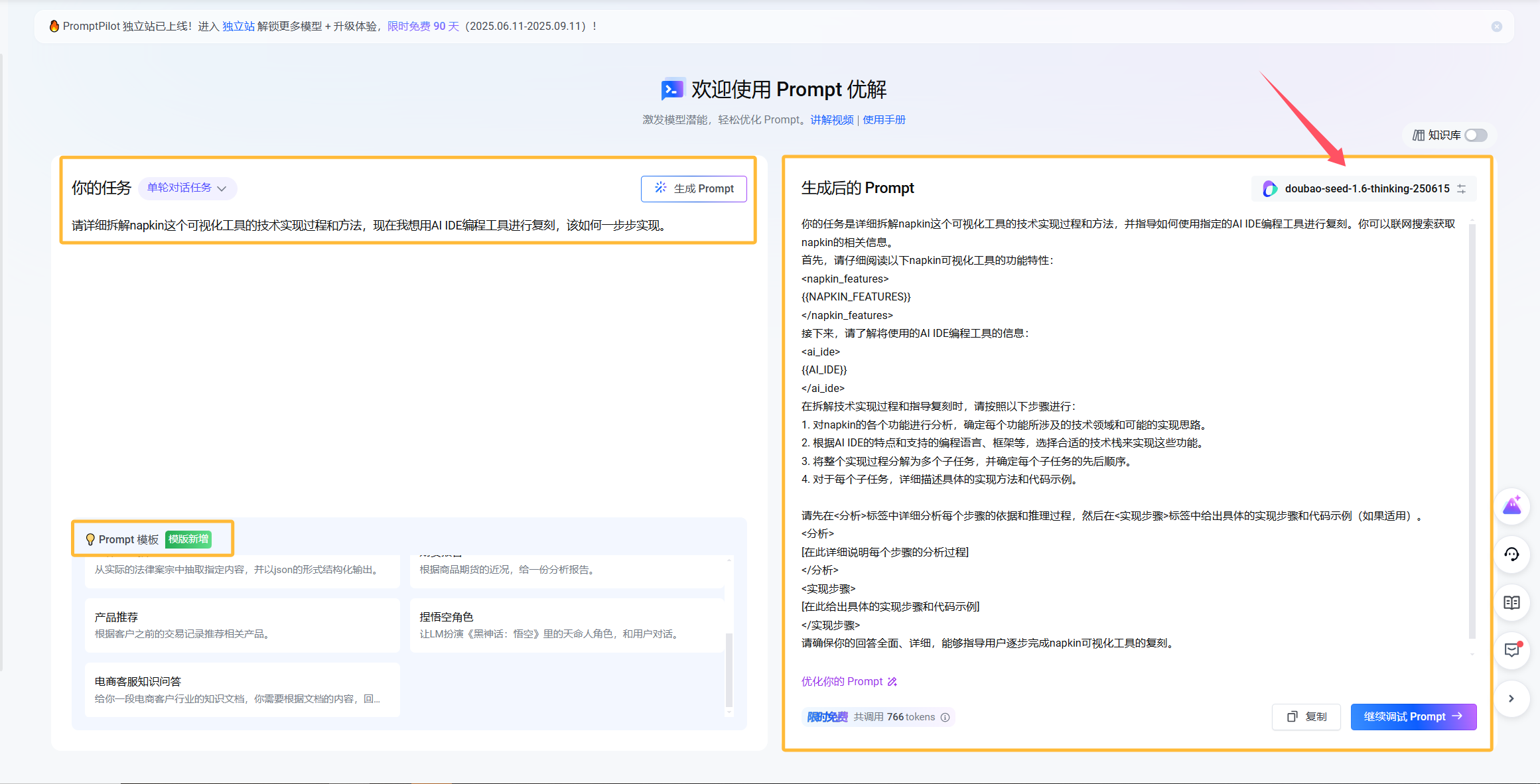Open the book documentation icon

[x=1511, y=602]
